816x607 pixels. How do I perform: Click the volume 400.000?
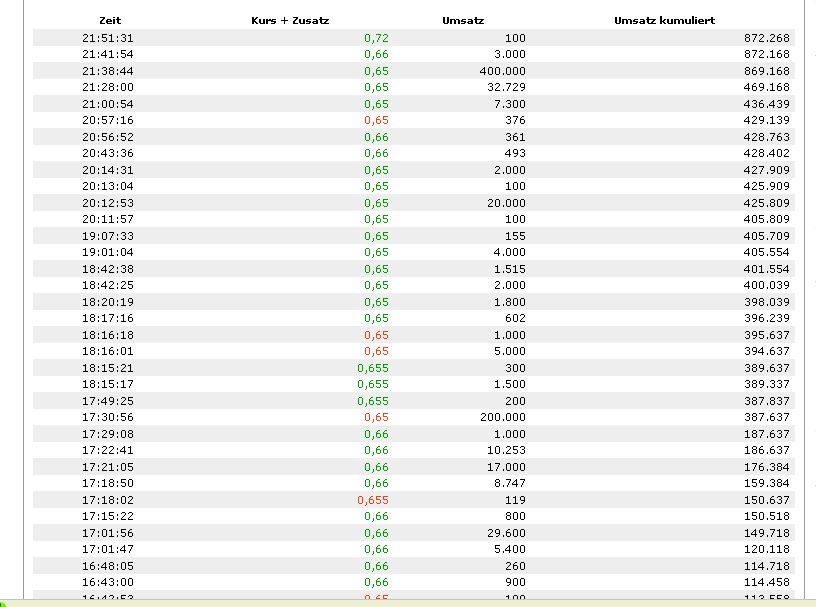(x=503, y=71)
